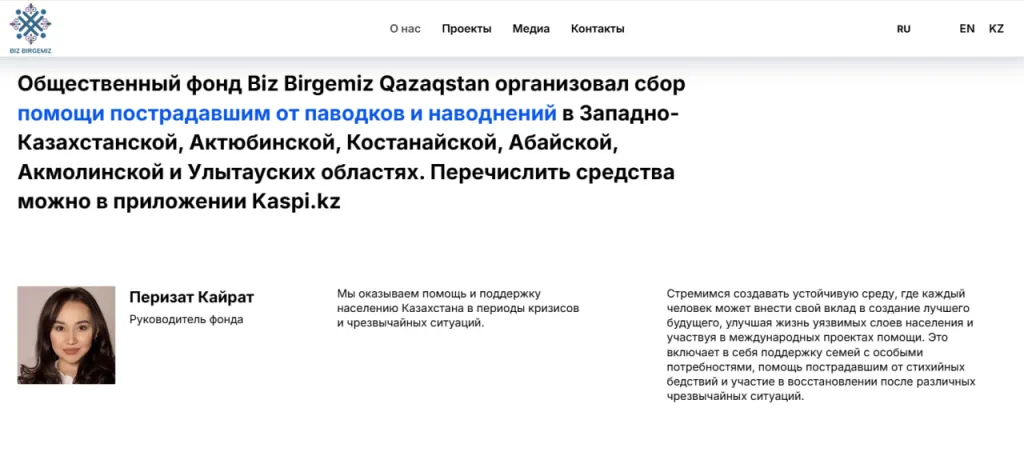Switch site language to EN
The height and width of the screenshot is (452, 1024).
tap(967, 29)
